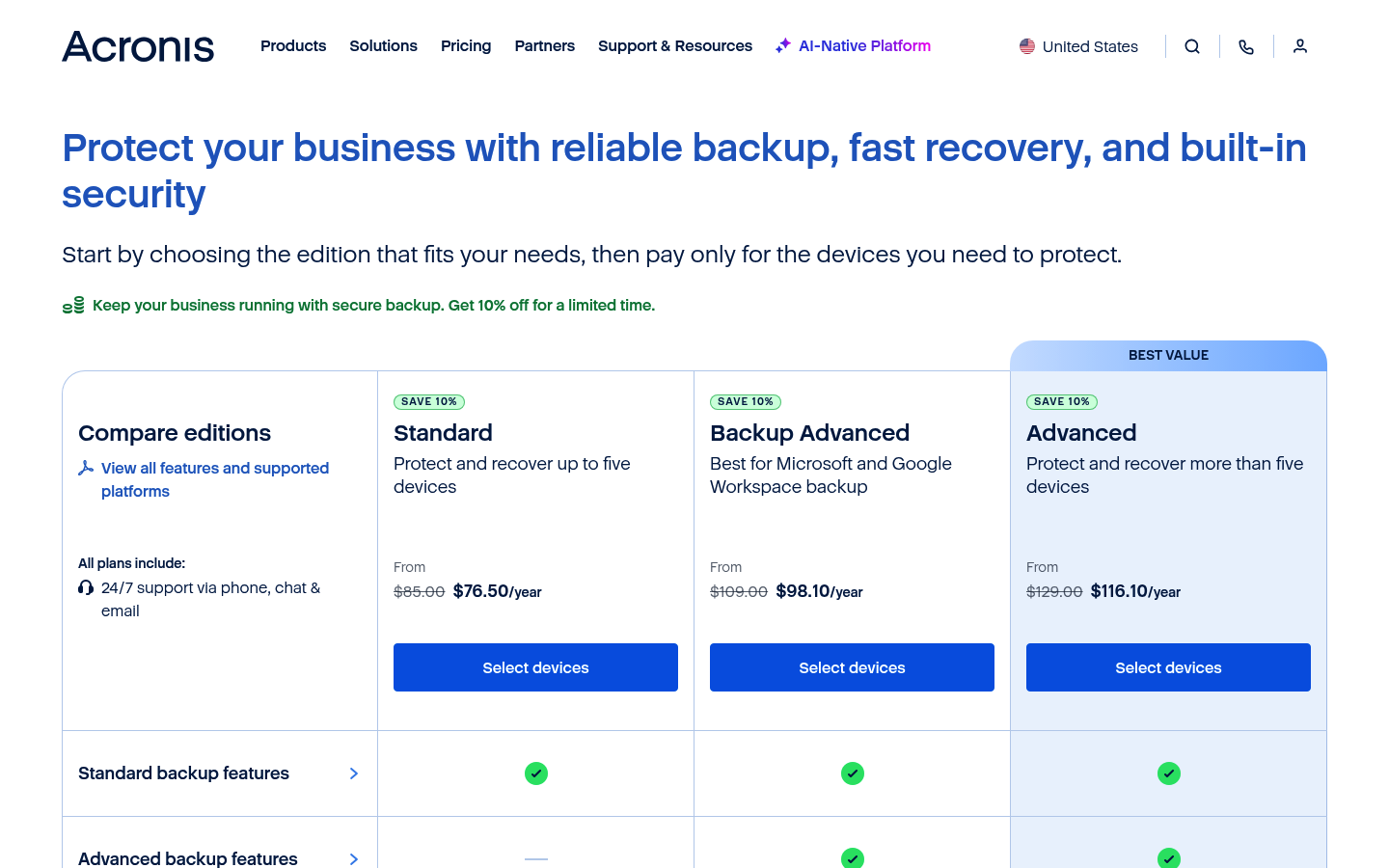Click the $116.10/year price

click(x=1135, y=591)
